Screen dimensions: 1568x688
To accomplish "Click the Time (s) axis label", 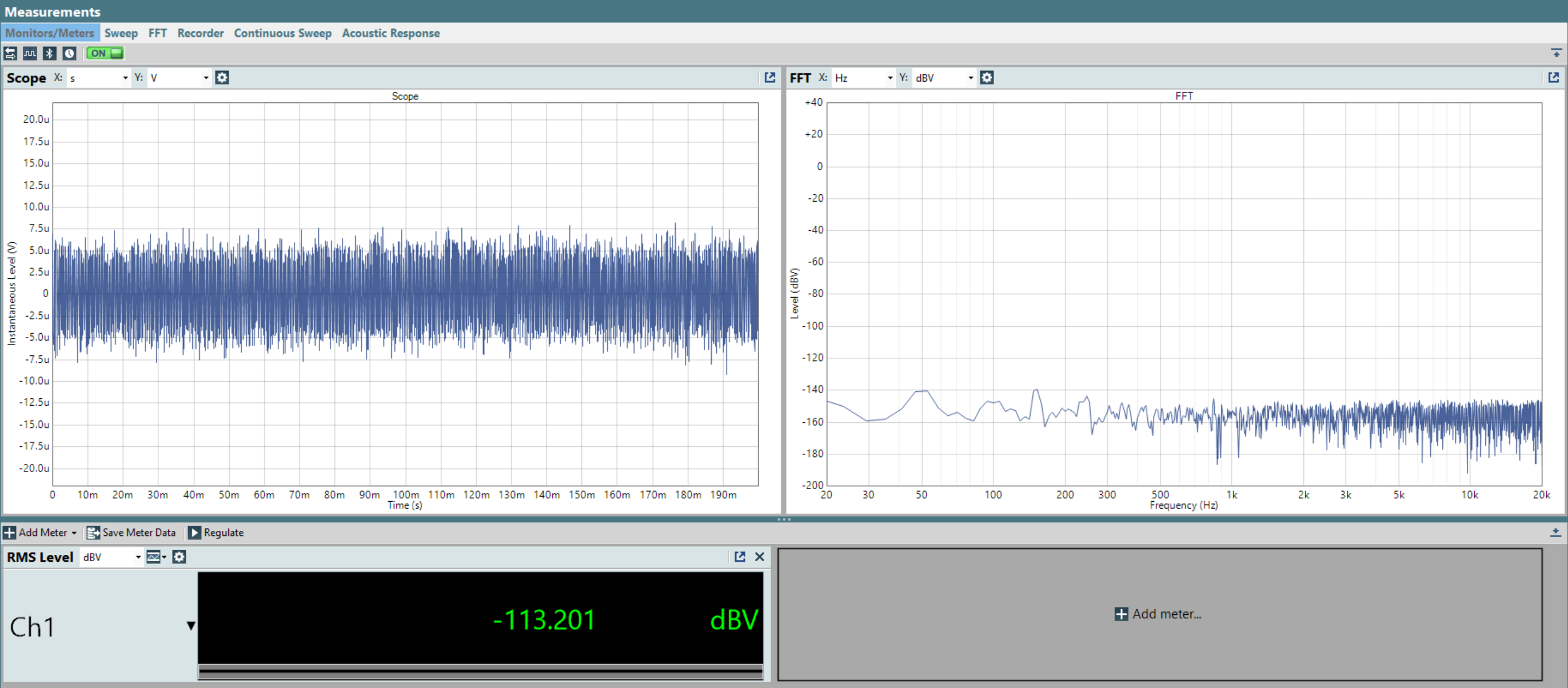I will pos(405,505).
